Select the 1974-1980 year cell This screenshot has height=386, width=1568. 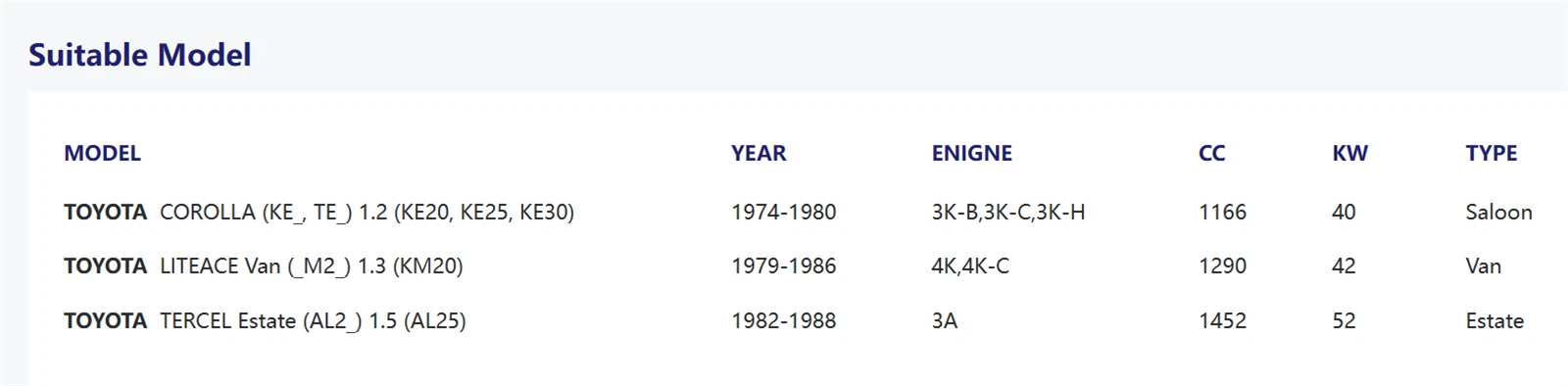tap(784, 212)
